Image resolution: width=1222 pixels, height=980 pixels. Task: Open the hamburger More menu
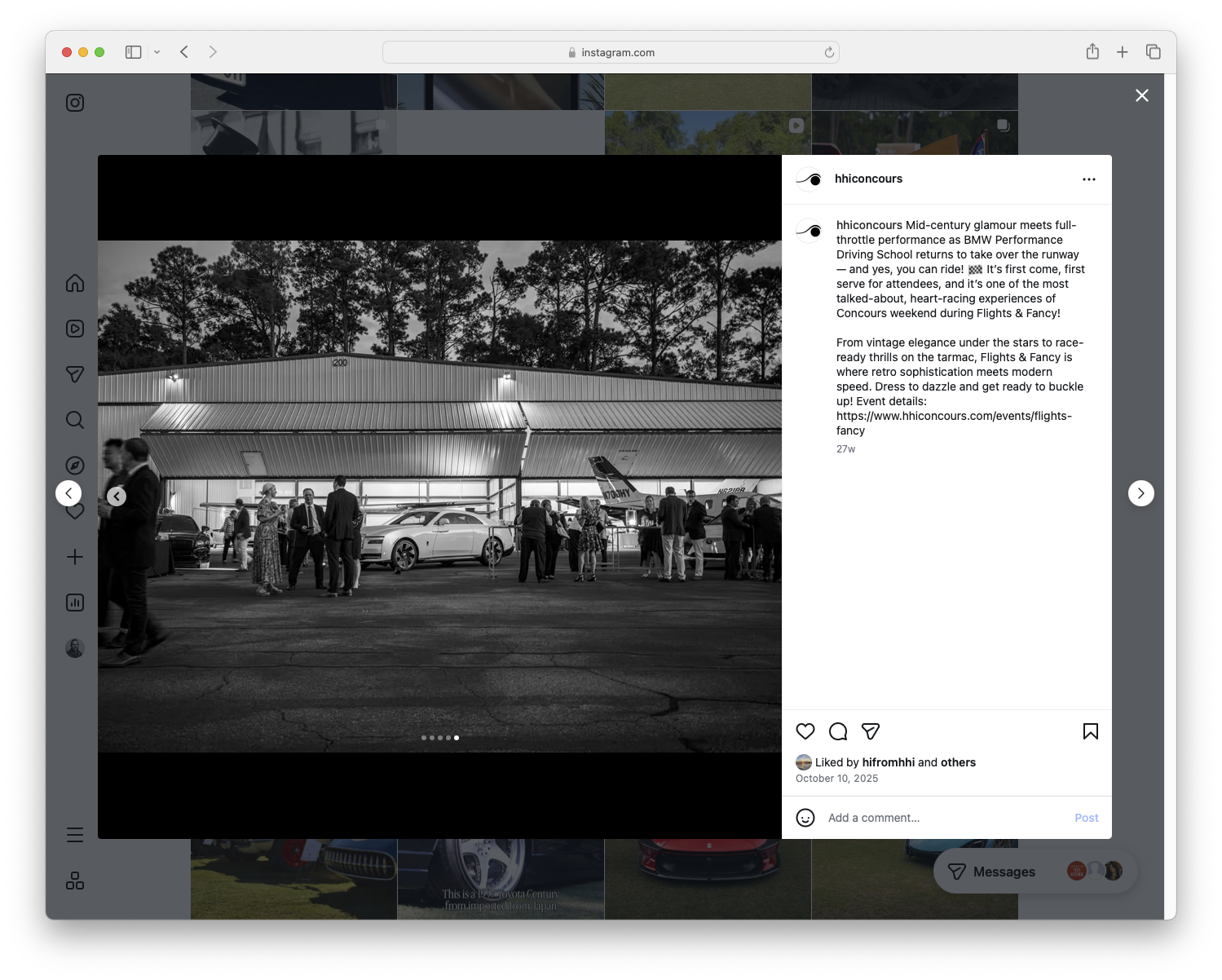click(75, 834)
